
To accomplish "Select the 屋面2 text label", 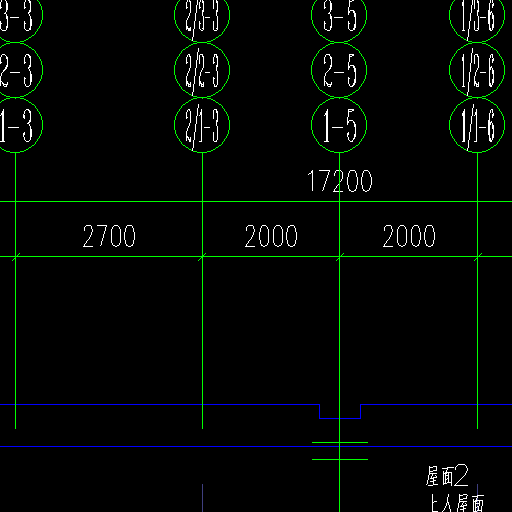I will tap(447, 475).
